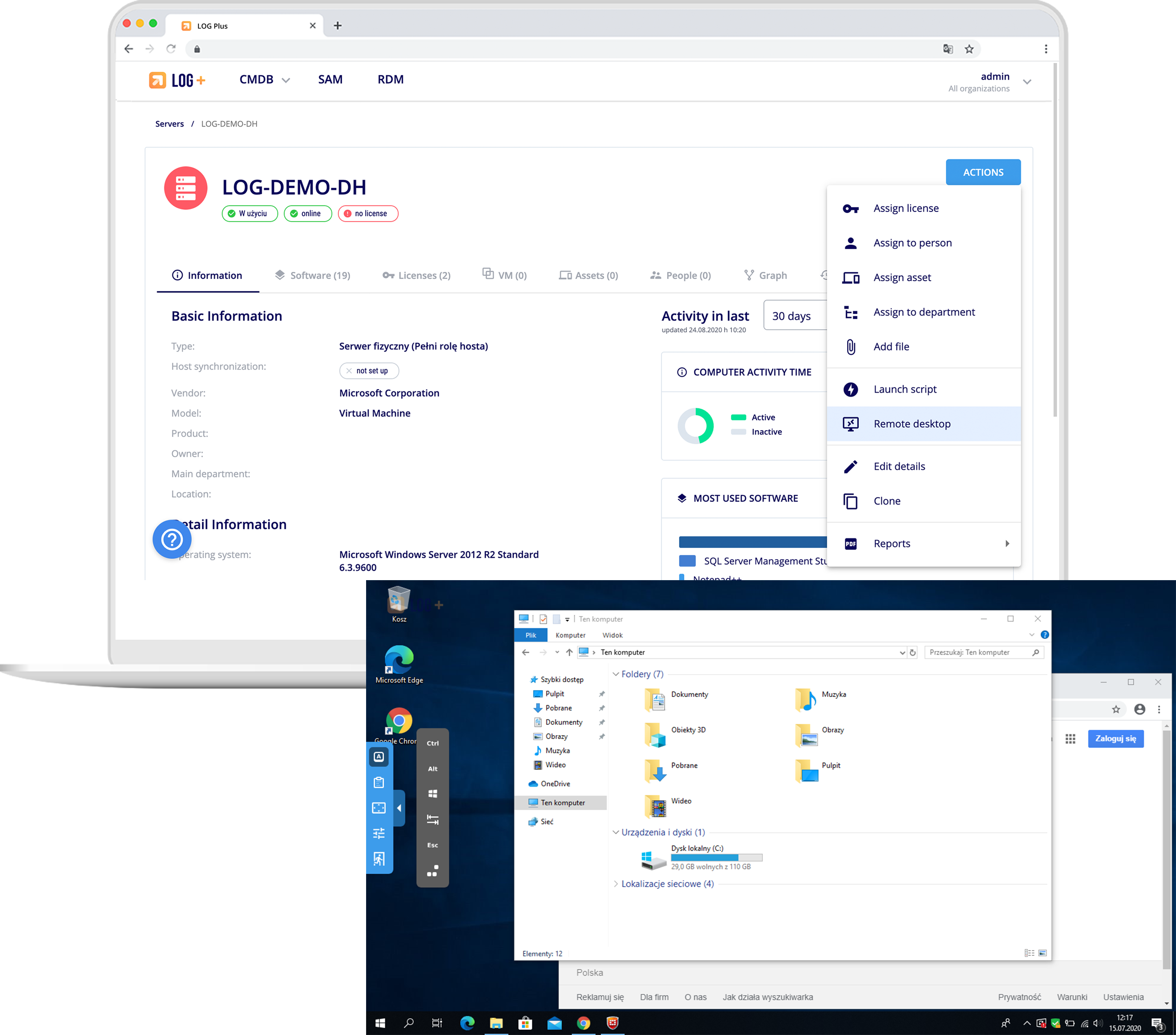The image size is (1176, 1035).
Task: Click the no license status badge
Action: coord(367,213)
